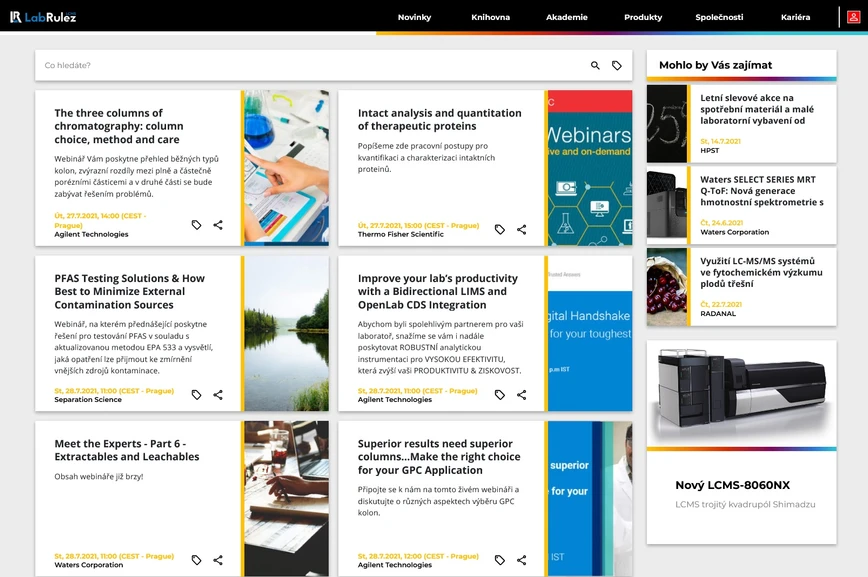Click the LabRulez logo

[x=43, y=17]
